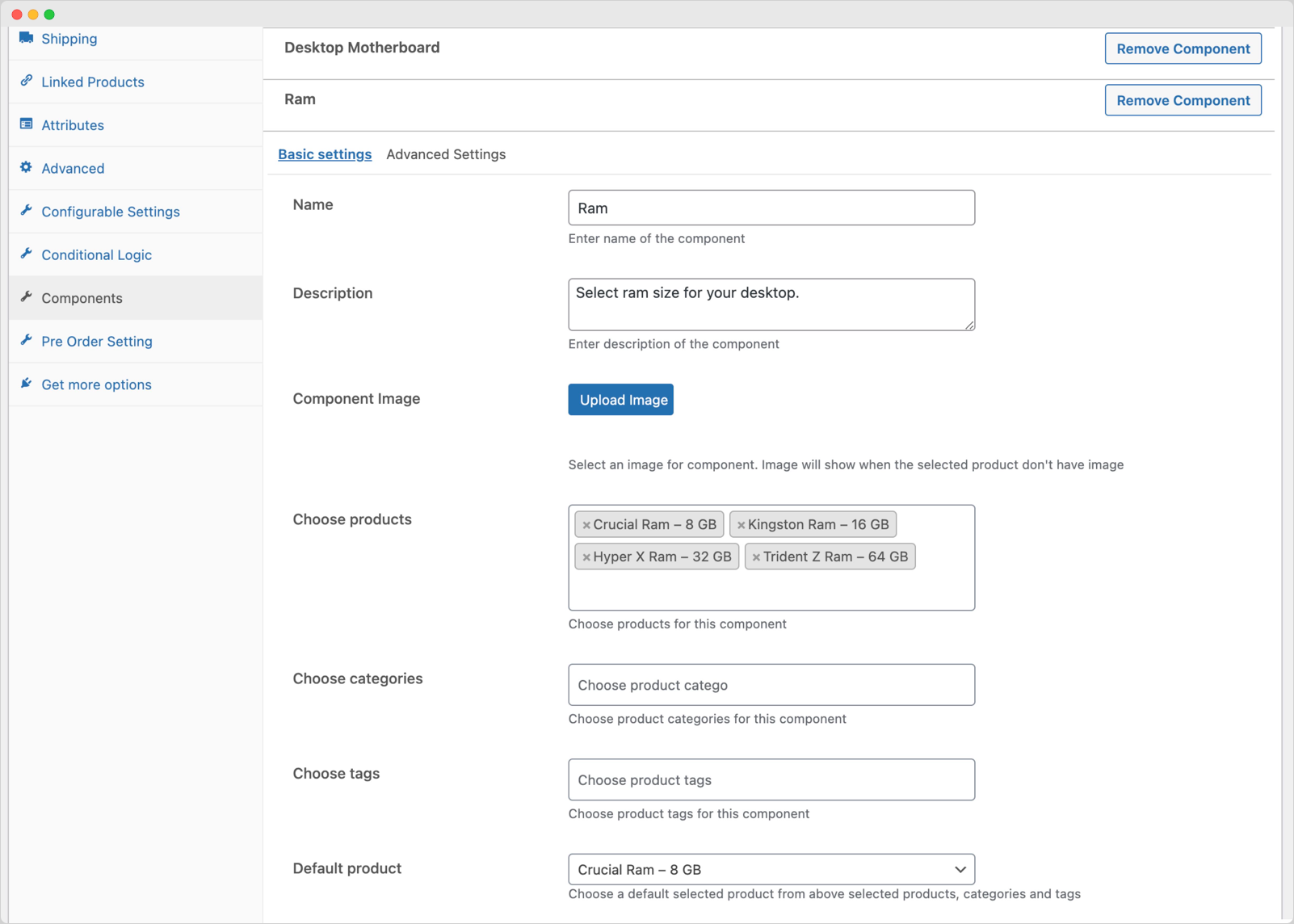Remove Trident Z Ram – 64 GB with its x icon
This screenshot has width=1294, height=924.
[756, 556]
